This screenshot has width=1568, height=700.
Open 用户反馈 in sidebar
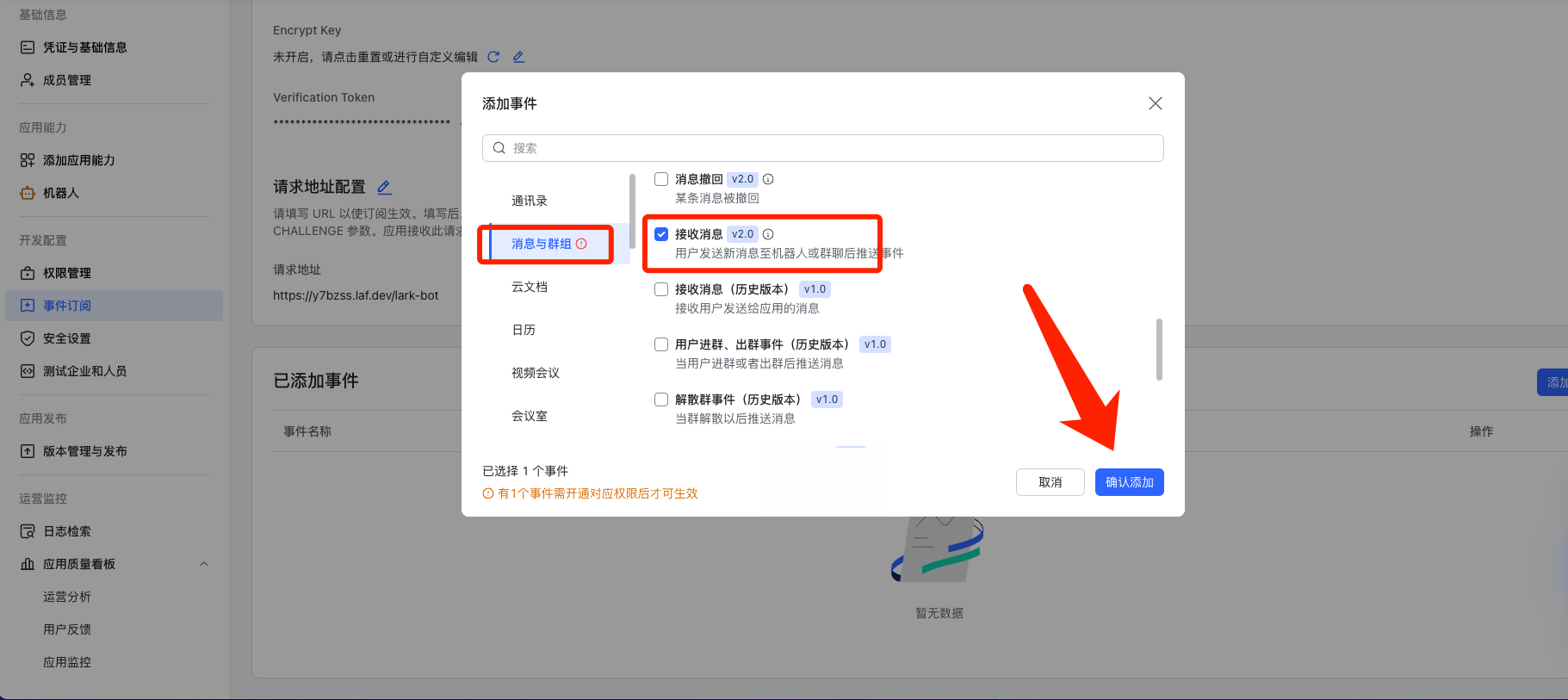click(x=67, y=629)
